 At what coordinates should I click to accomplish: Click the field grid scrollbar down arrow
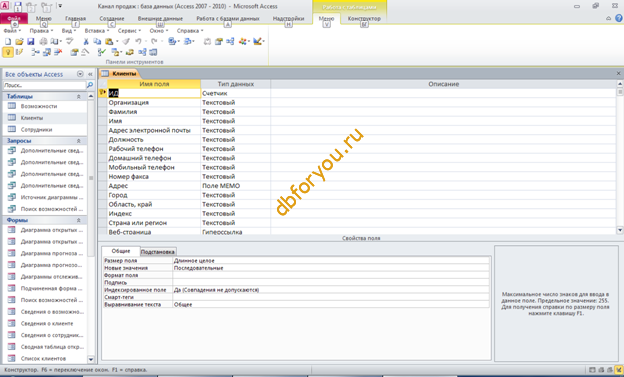pos(620,230)
